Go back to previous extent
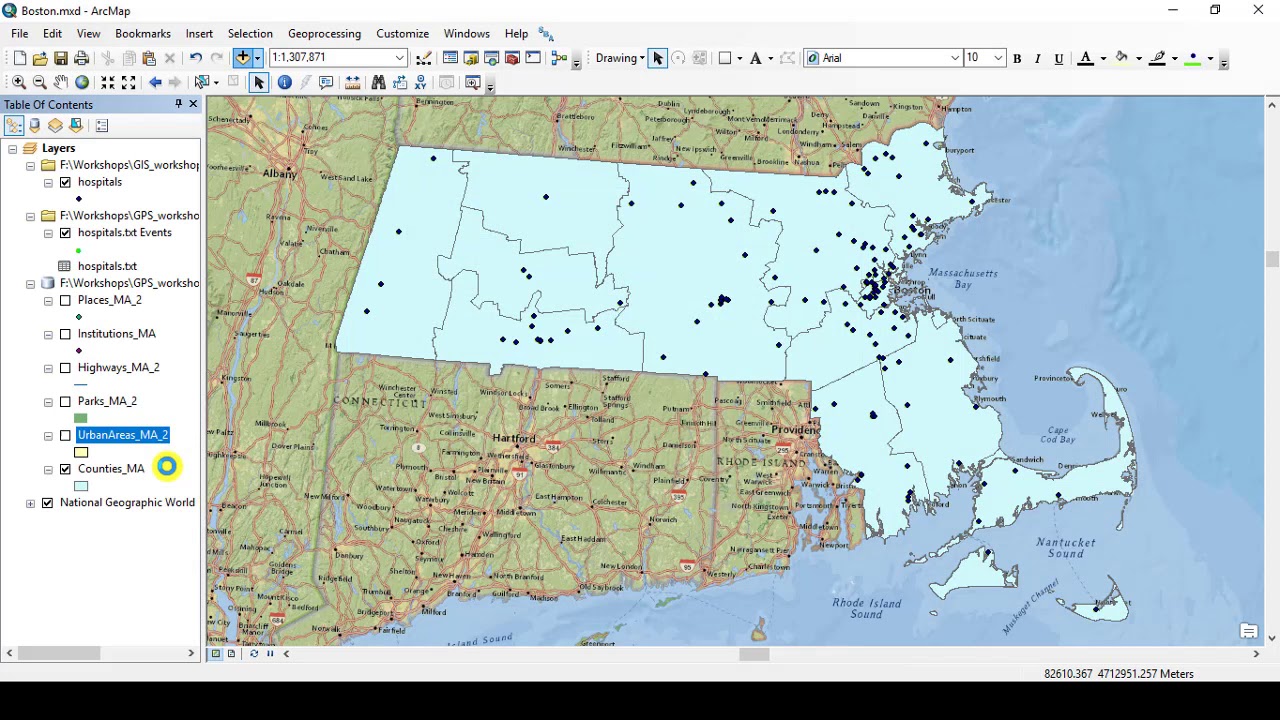Image resolution: width=1280 pixels, height=720 pixels. pyautogui.click(x=155, y=82)
